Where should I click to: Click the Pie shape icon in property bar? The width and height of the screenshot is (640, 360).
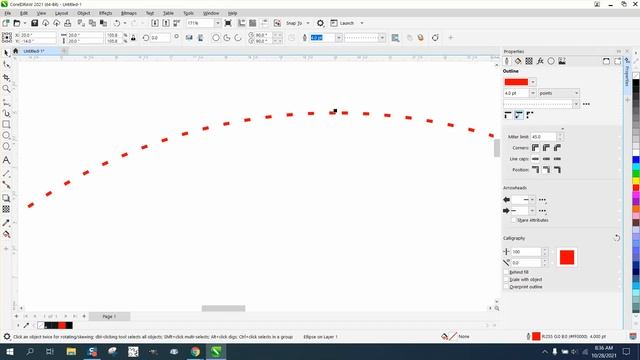coord(227,38)
